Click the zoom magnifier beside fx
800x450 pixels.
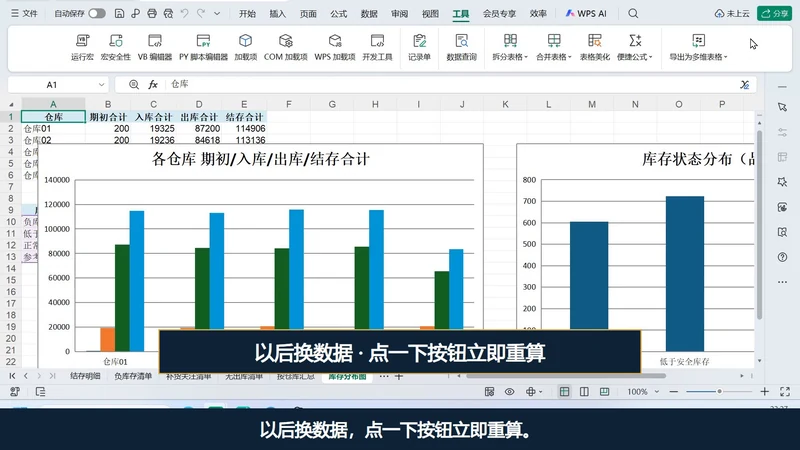click(134, 85)
